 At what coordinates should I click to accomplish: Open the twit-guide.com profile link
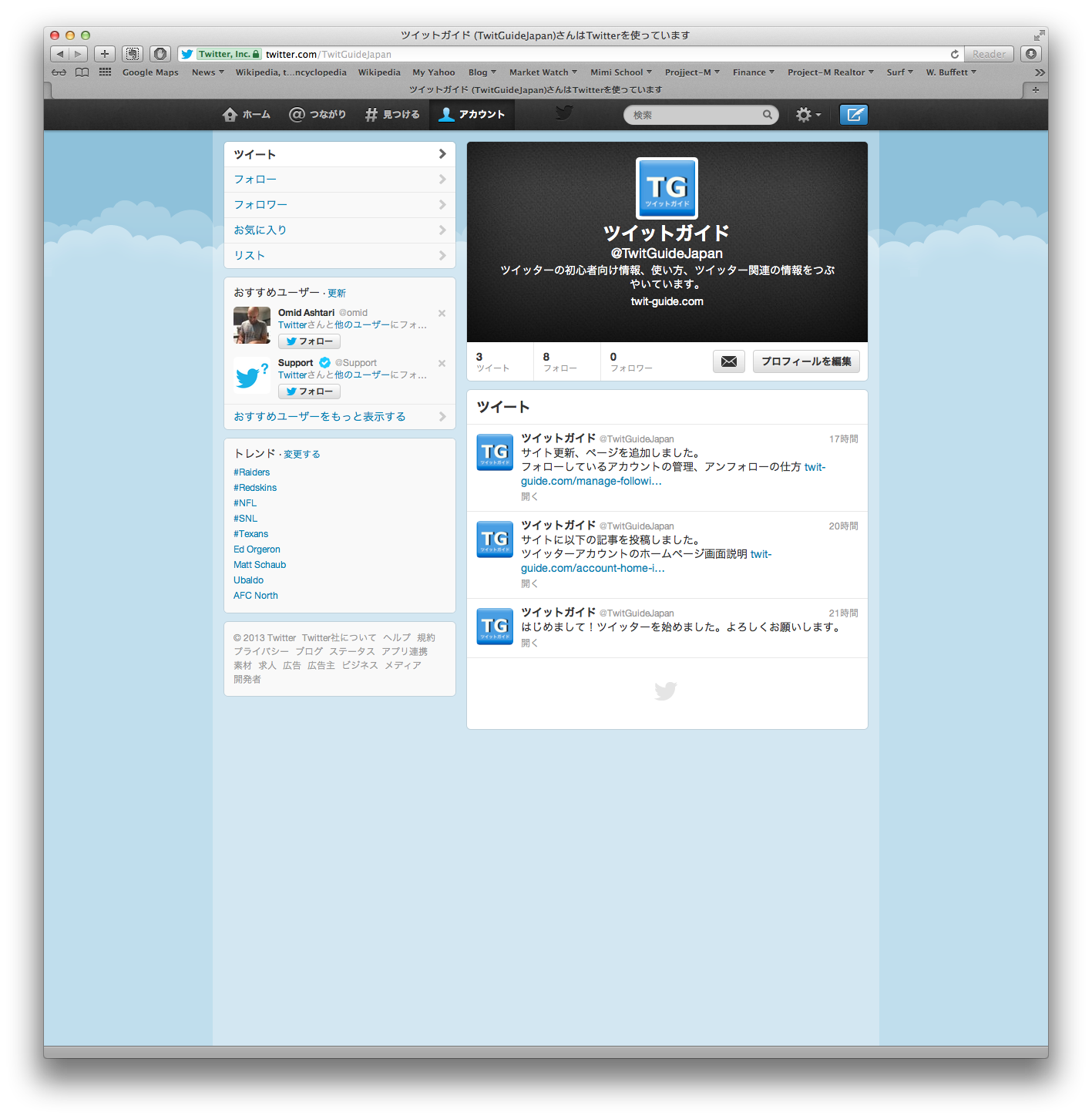tap(667, 301)
